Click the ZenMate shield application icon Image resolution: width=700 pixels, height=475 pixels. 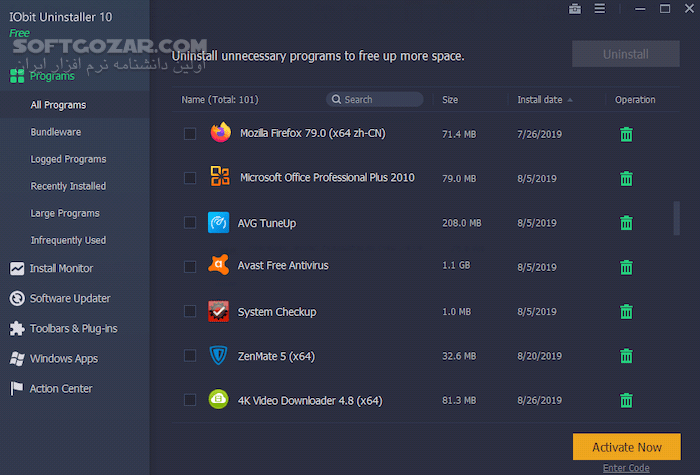coord(218,355)
